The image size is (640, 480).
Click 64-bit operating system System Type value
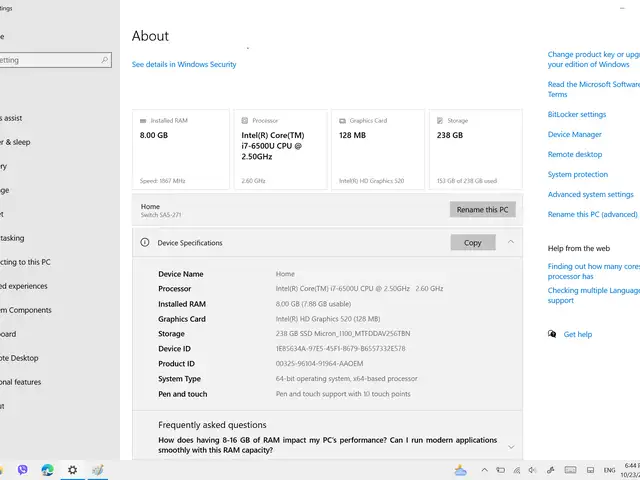click(x=347, y=379)
